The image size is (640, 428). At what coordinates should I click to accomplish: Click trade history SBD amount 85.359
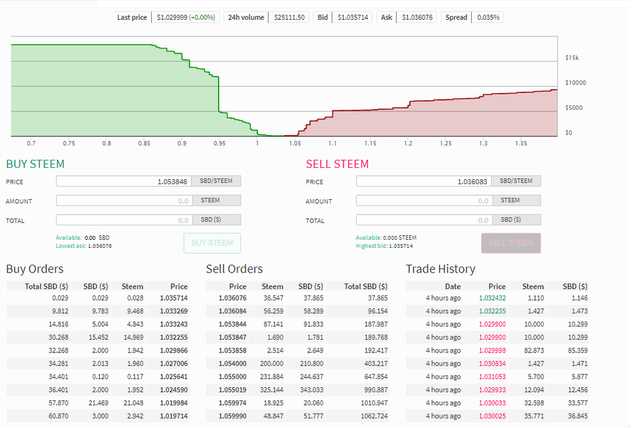tap(578, 350)
